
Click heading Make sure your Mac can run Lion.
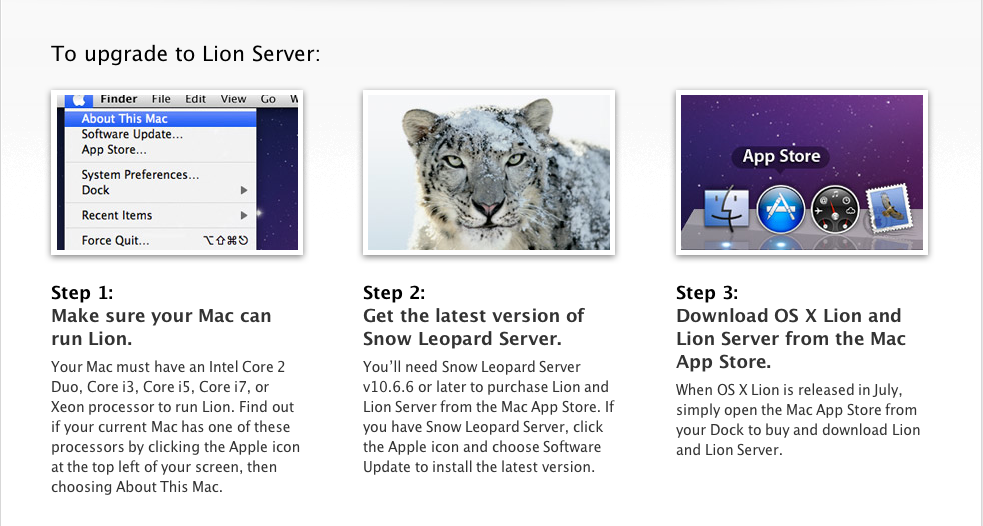pos(161,327)
